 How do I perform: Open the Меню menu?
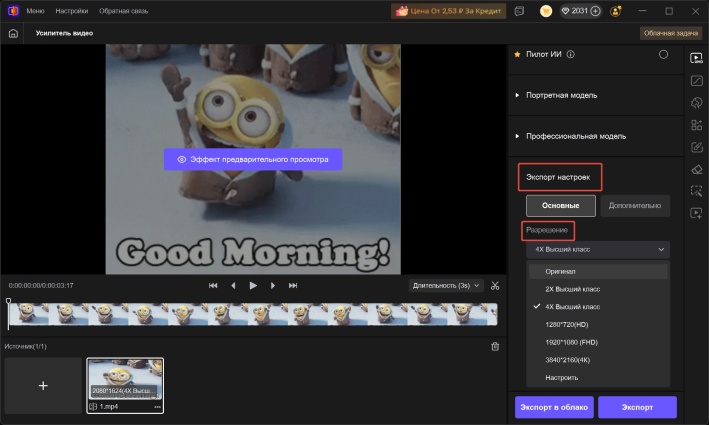click(35, 11)
